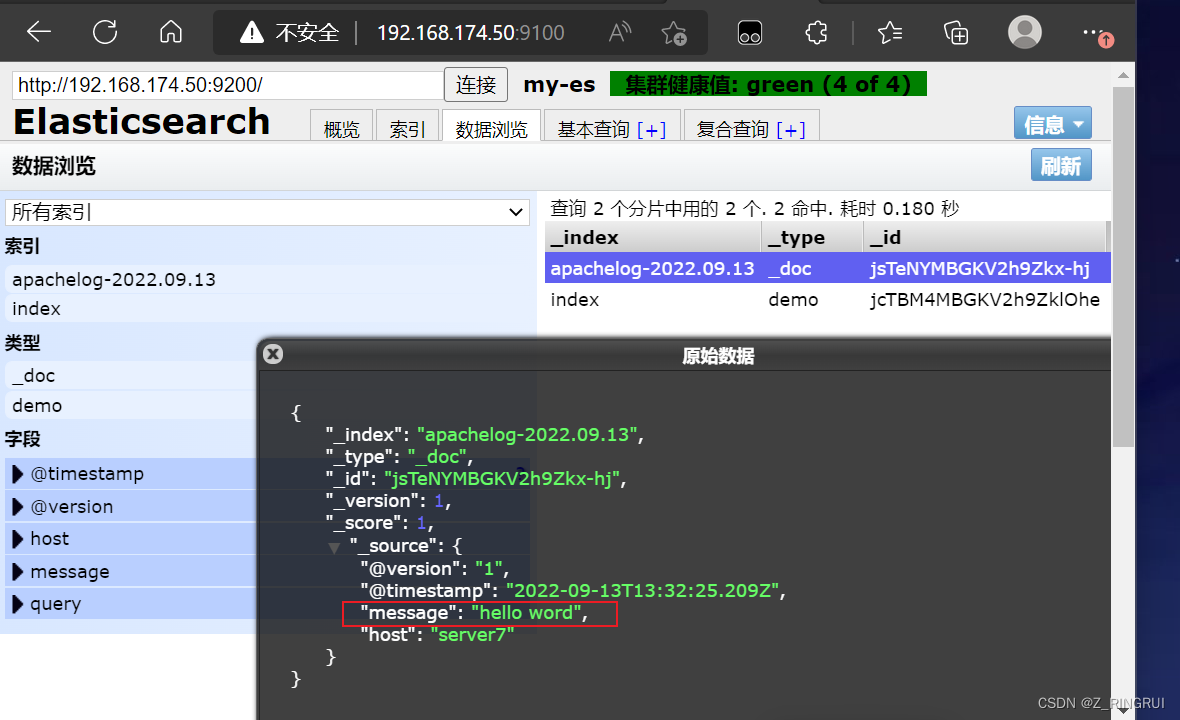
Task: Reload the page with the refresh icon
Action: (105, 32)
